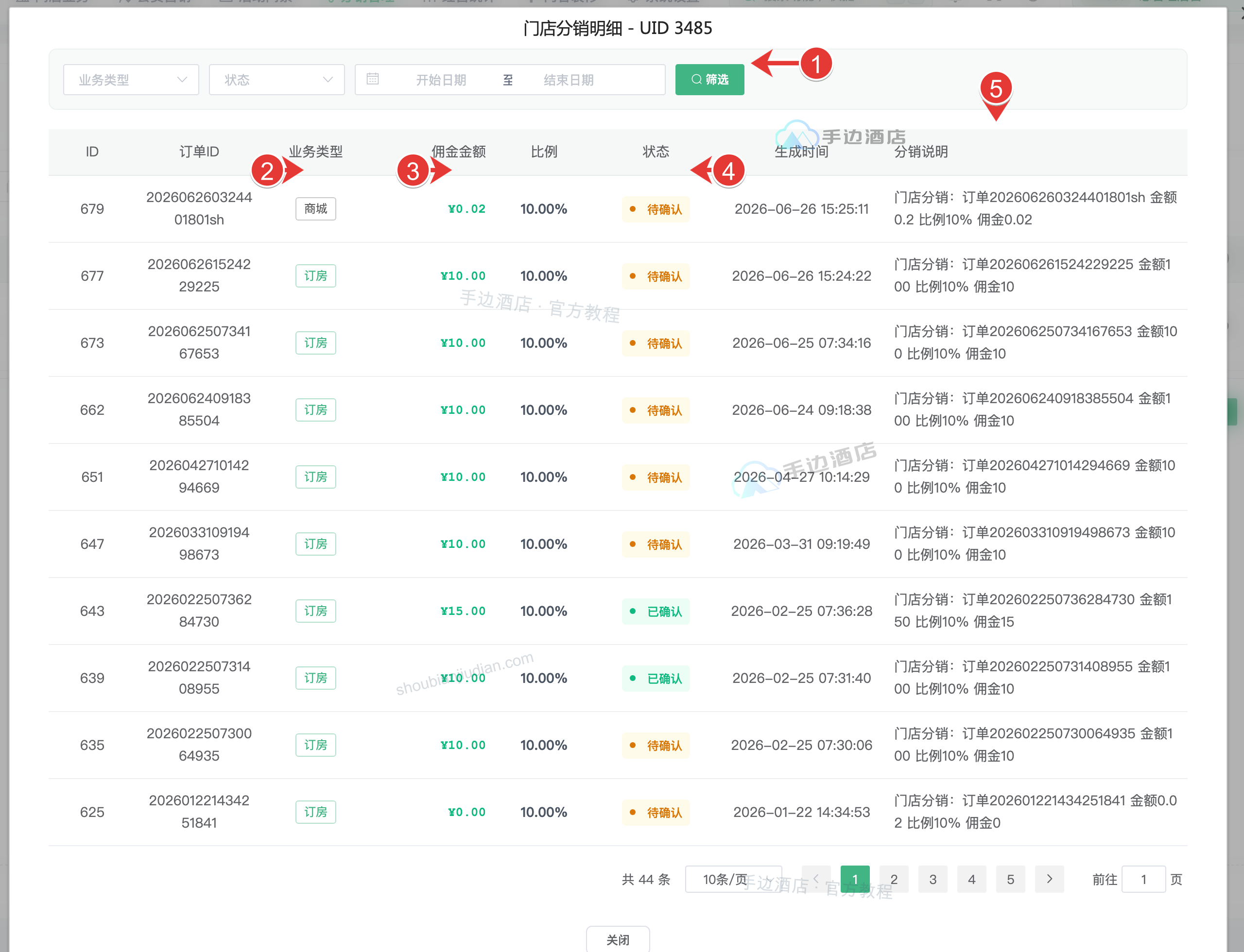Click 待确认 status in row 625

pos(656,813)
